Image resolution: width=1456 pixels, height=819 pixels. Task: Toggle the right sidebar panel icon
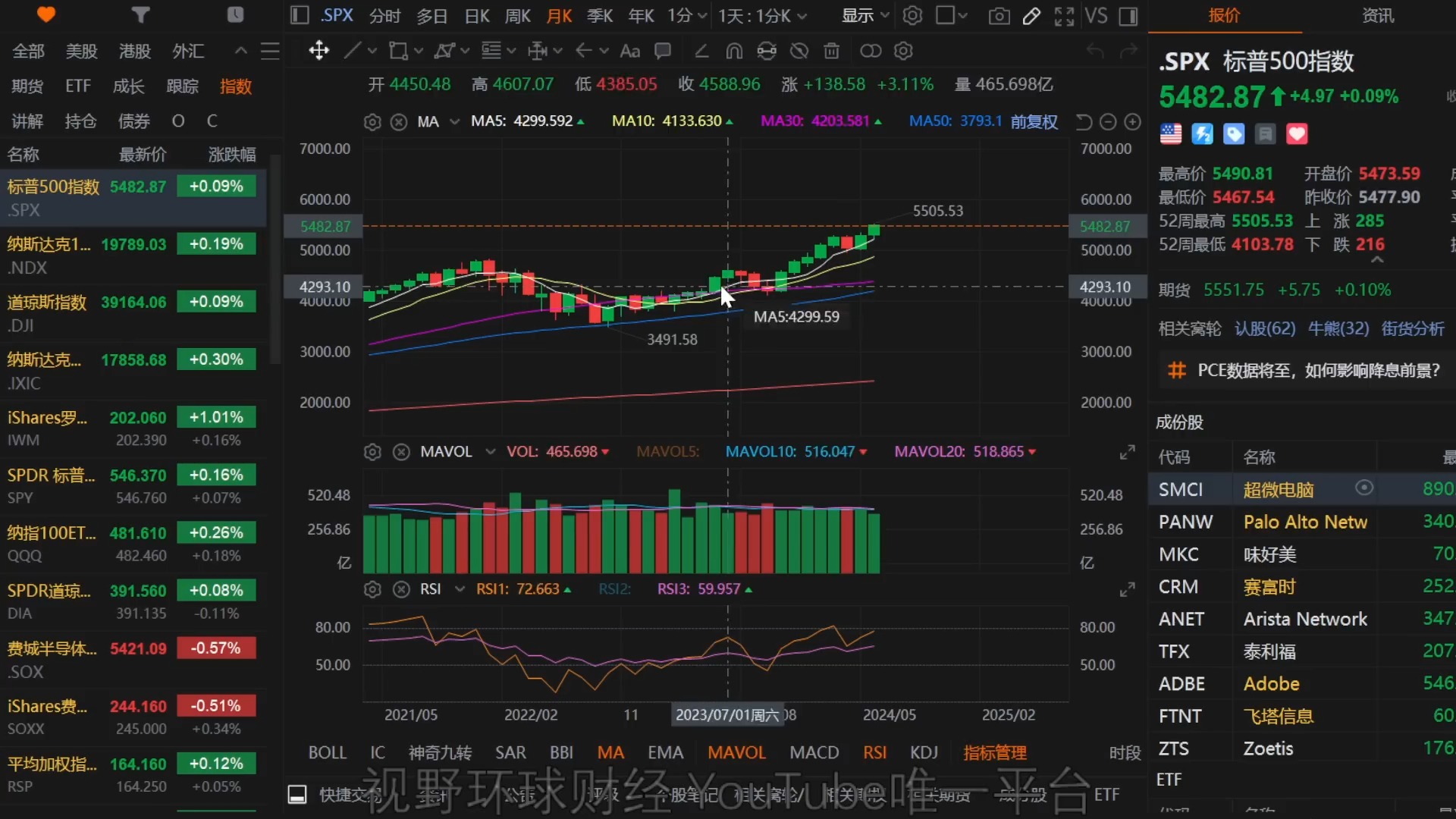[1128, 15]
